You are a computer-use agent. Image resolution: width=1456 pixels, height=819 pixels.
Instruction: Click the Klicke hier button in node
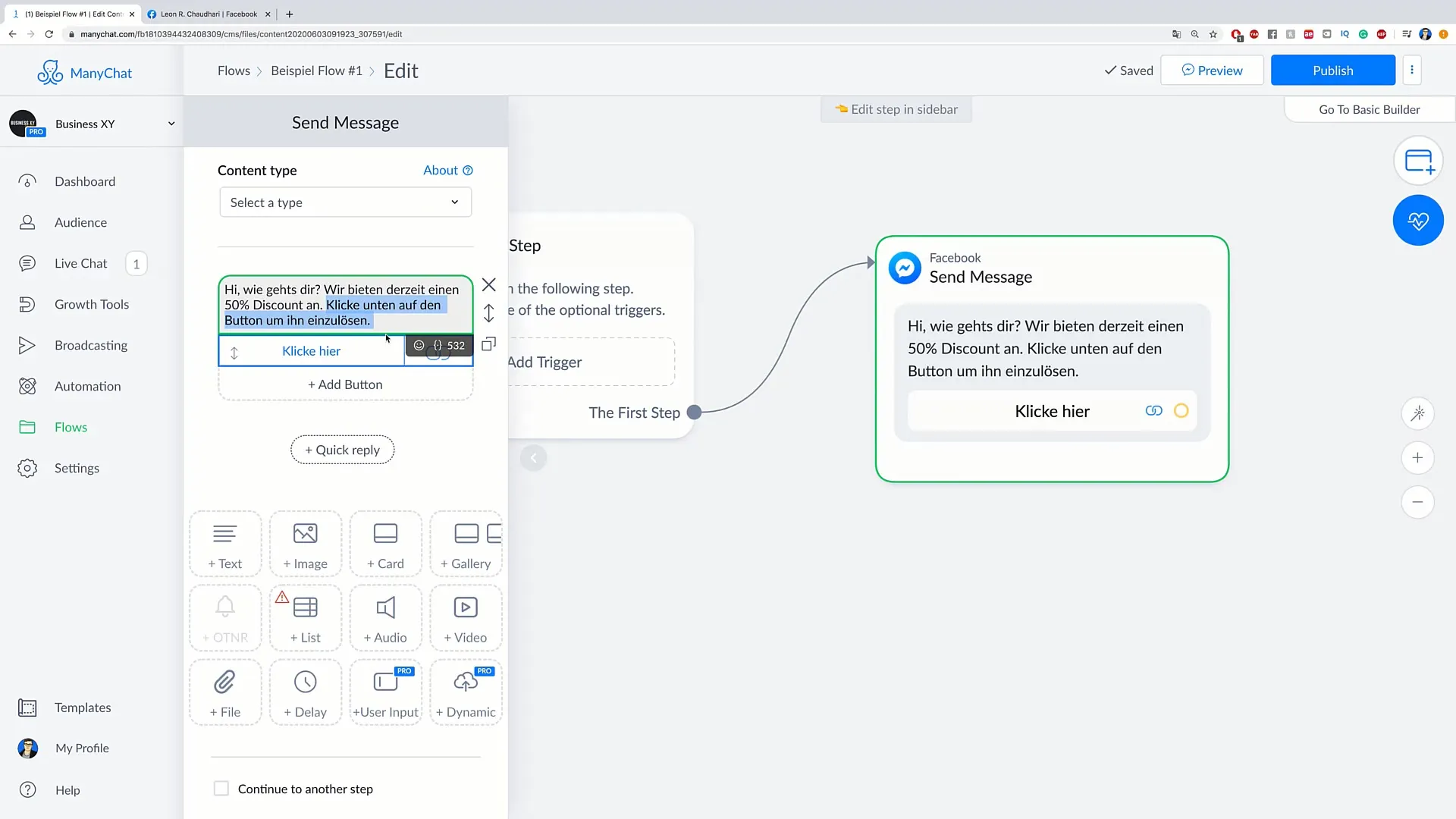[x=1052, y=411]
